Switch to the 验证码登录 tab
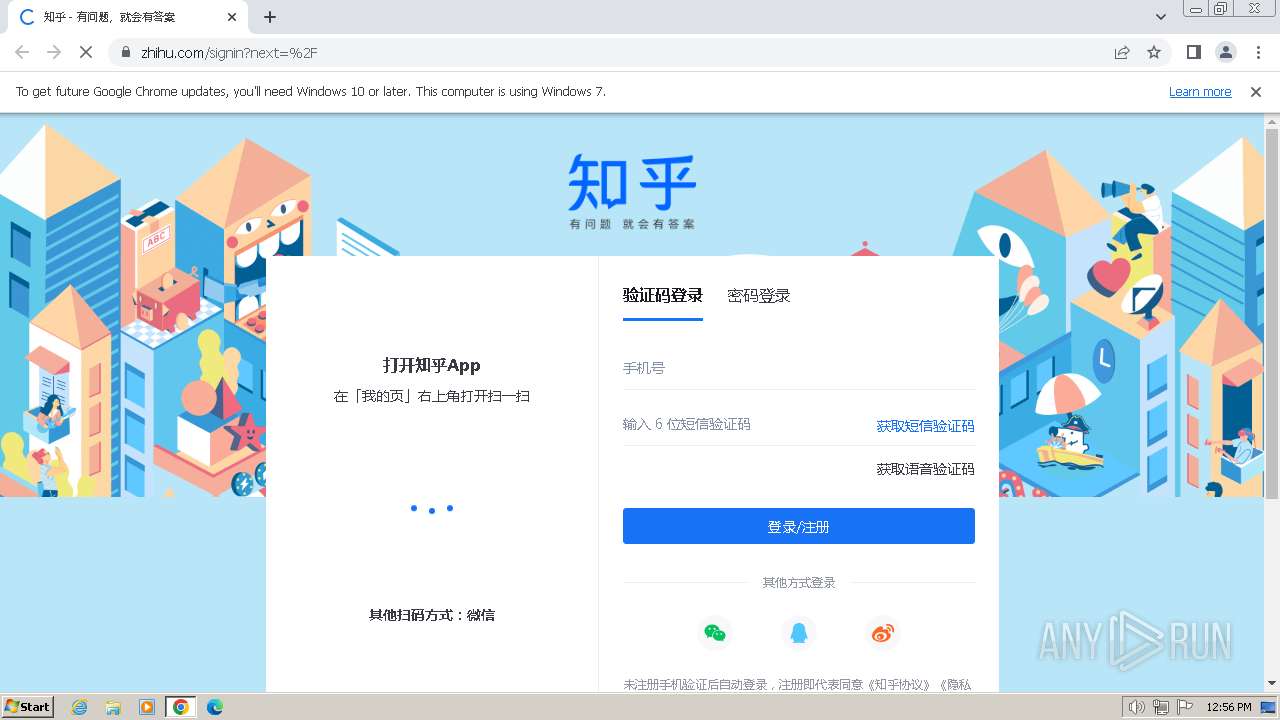The height and width of the screenshot is (720, 1280). click(663, 296)
